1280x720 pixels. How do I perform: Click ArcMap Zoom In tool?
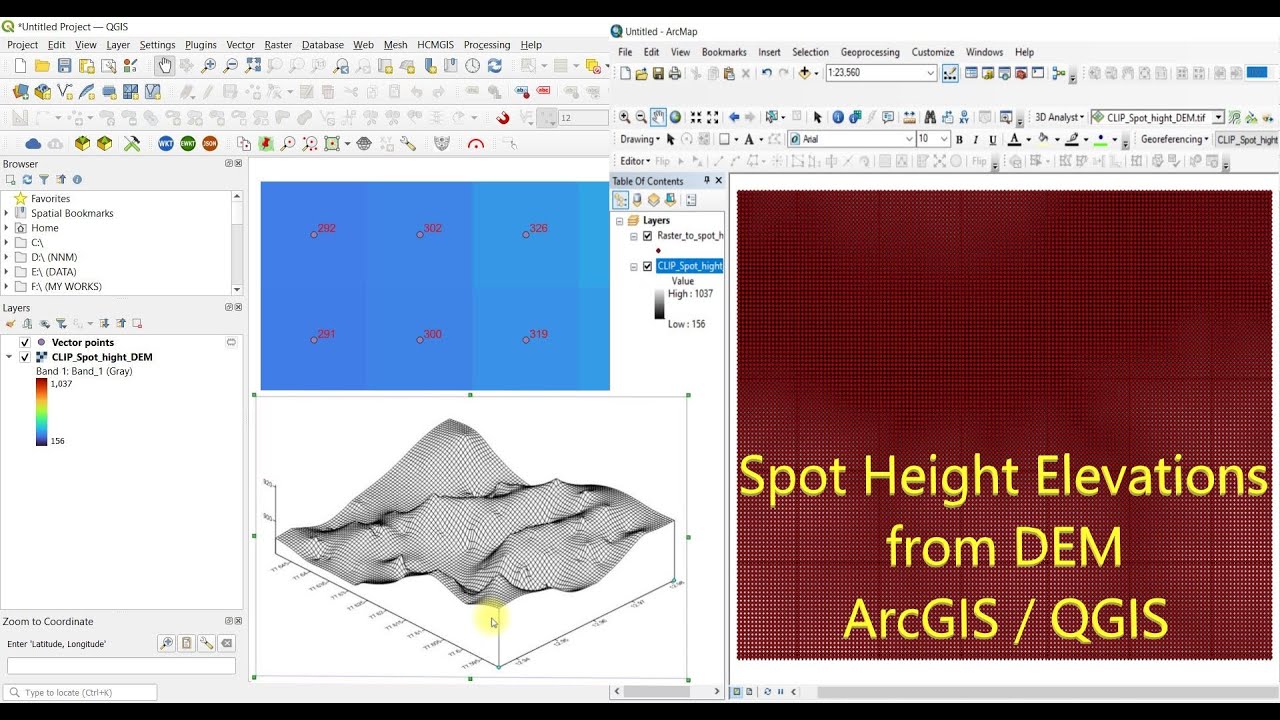tap(625, 117)
